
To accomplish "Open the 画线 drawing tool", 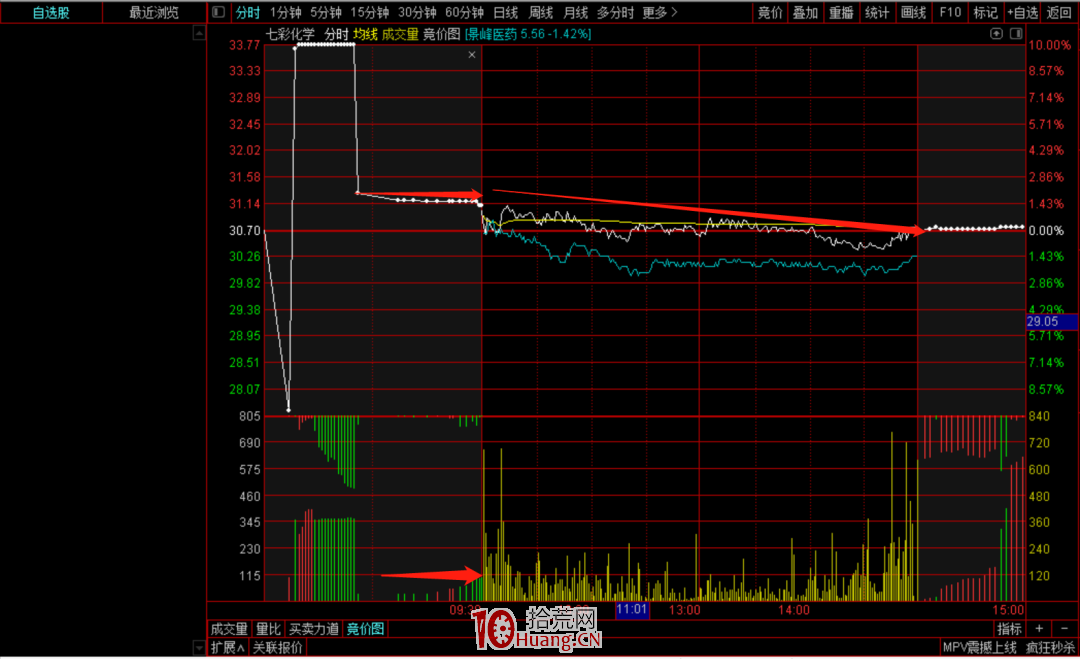I will [x=913, y=12].
